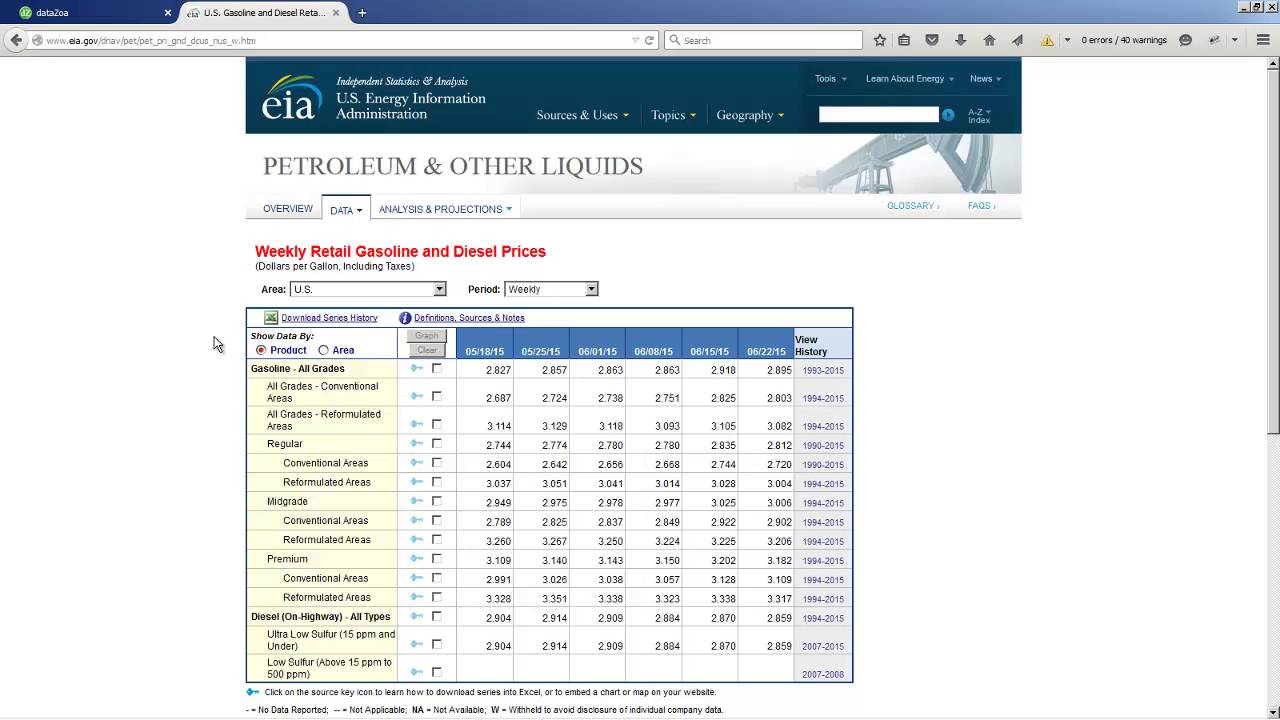Expand the Sources & Uses menu
1280x720 pixels.
tap(583, 115)
